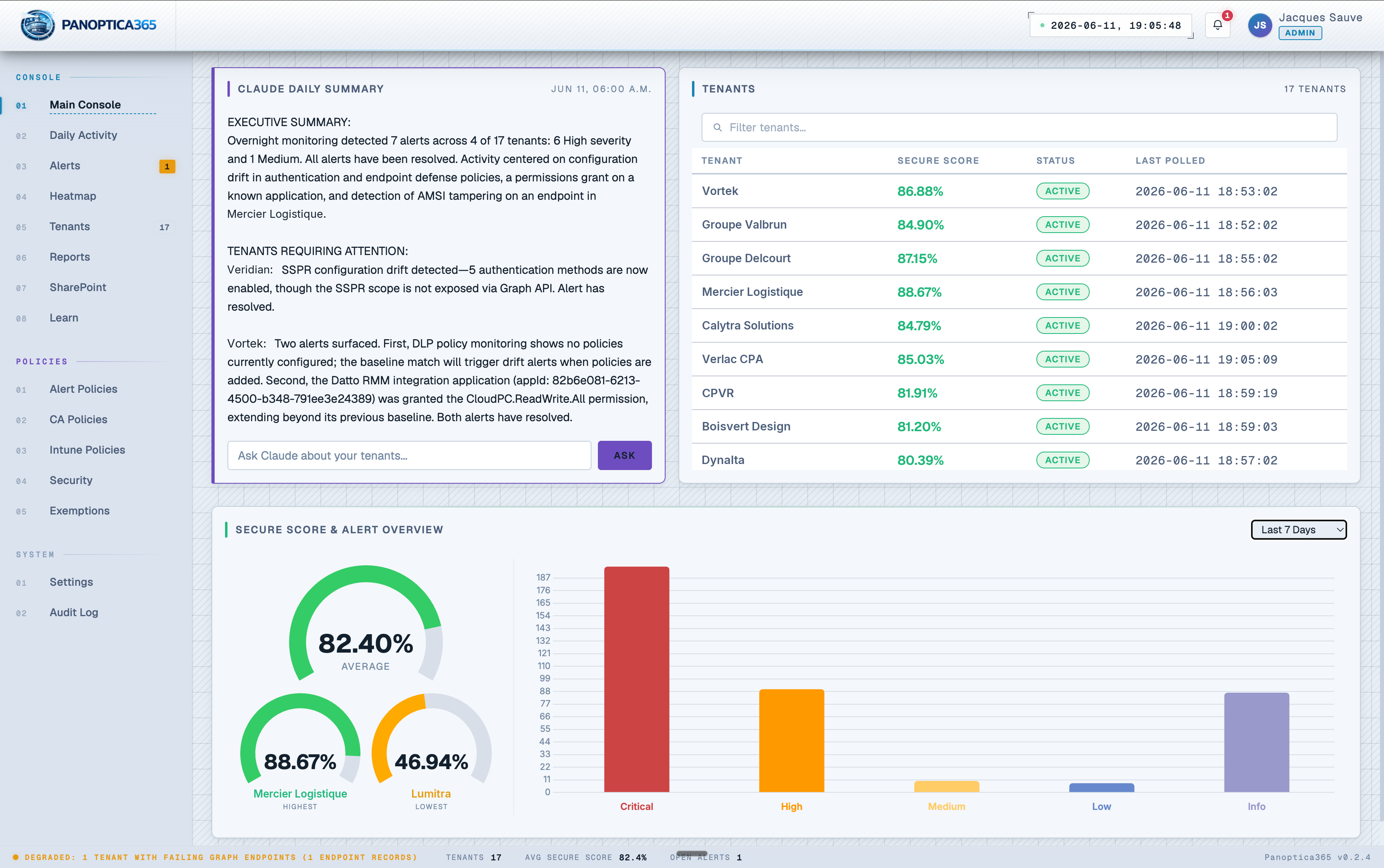The height and width of the screenshot is (868, 1384).
Task: Go to Daily Activity
Action: click(x=83, y=135)
